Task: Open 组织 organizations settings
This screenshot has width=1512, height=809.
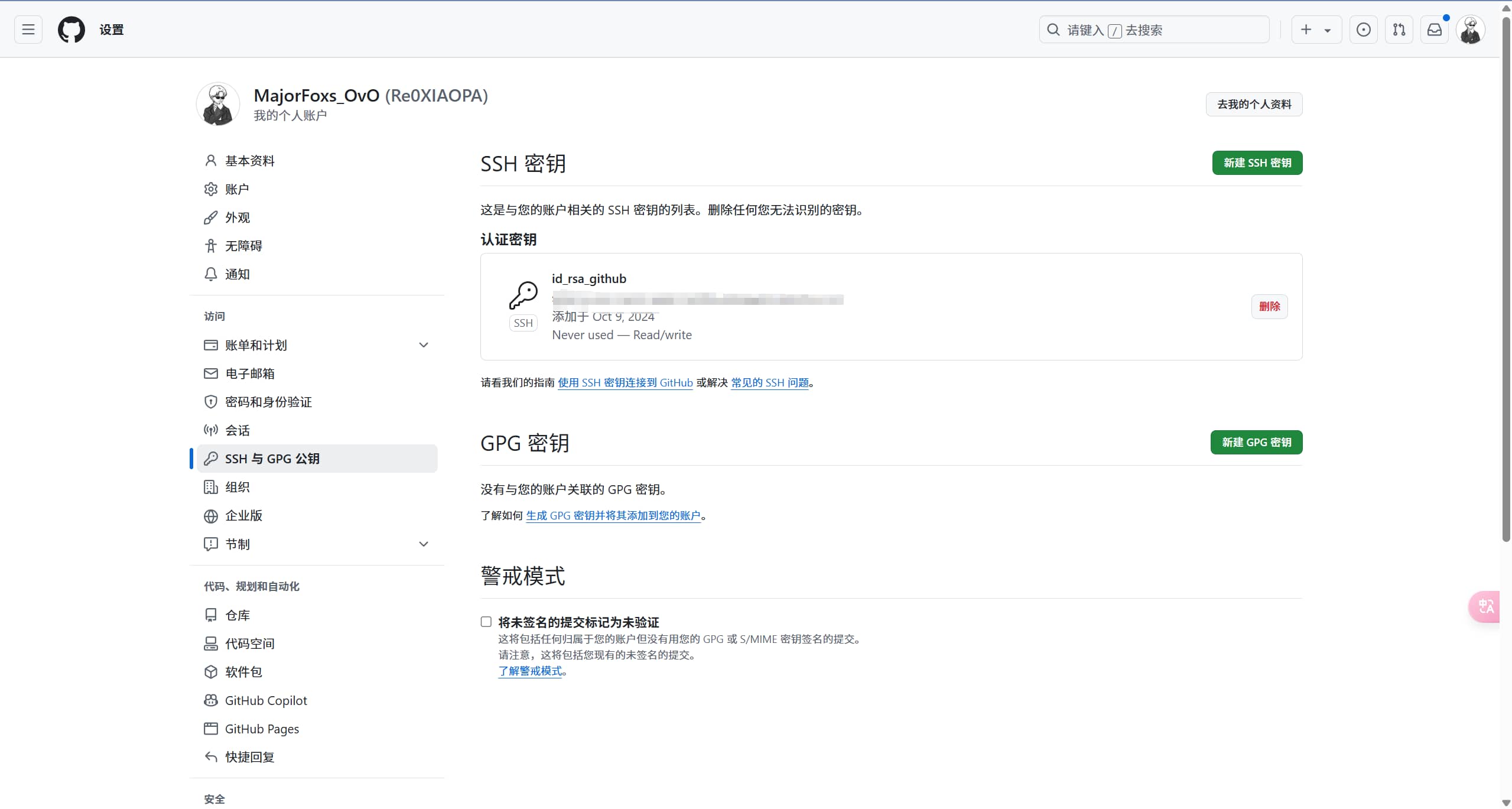Action: coord(317,487)
